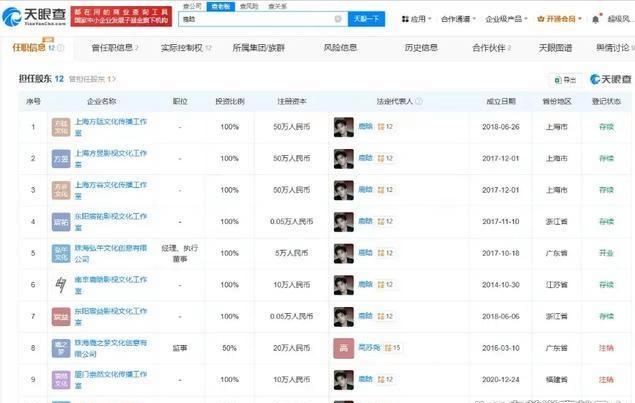Open company name link in row 5

(111, 253)
